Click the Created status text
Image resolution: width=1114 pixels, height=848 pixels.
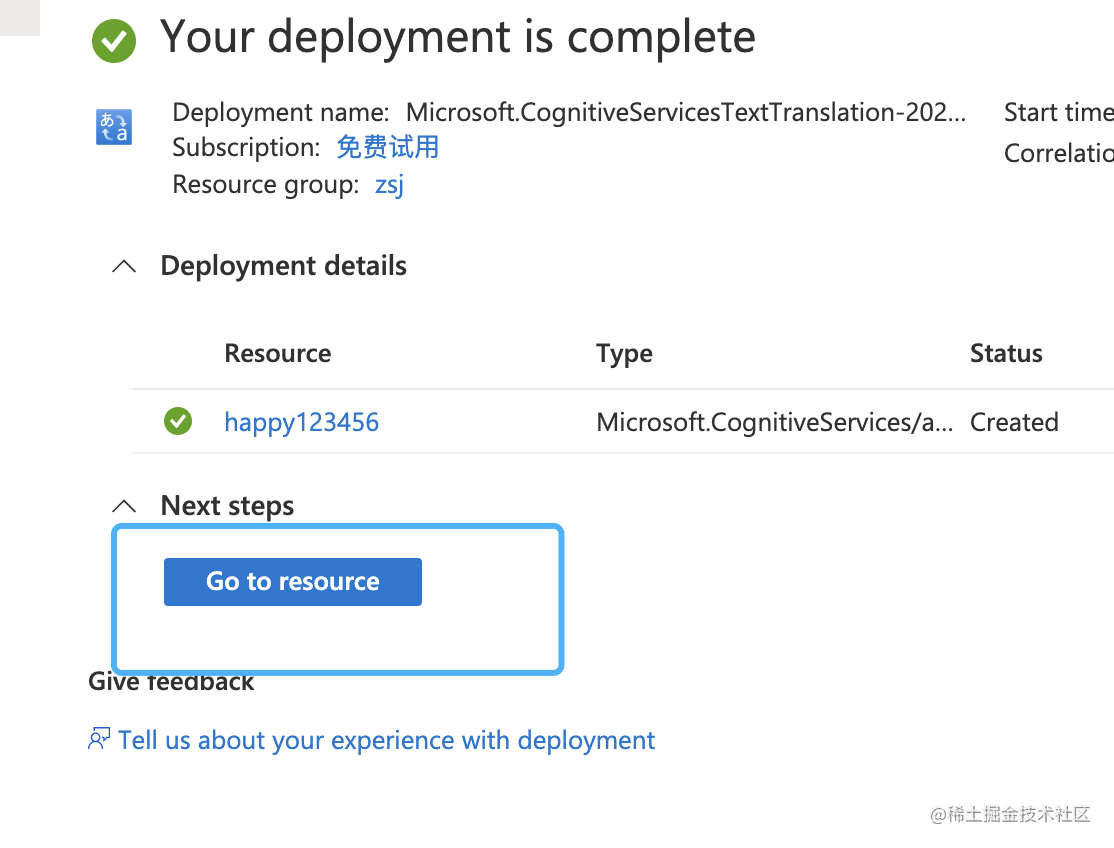tap(1013, 421)
